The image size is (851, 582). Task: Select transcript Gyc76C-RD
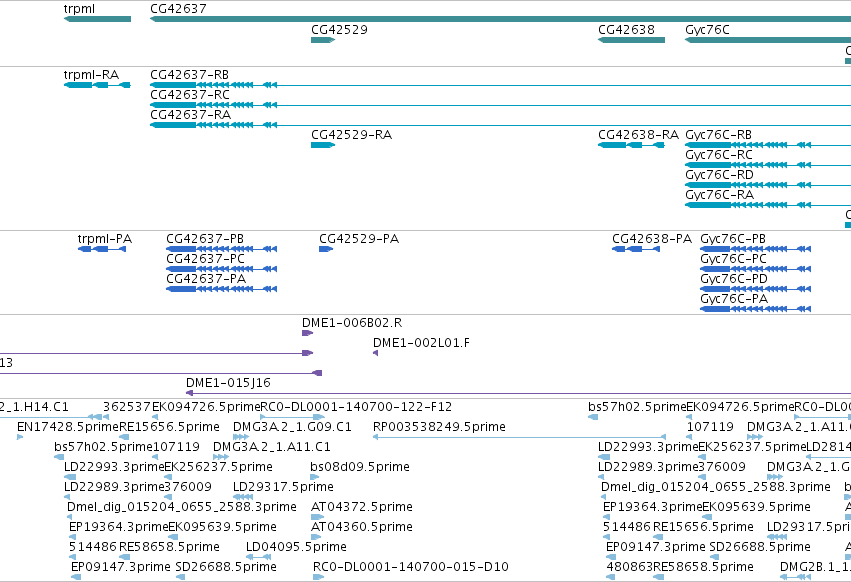[x=768, y=185]
